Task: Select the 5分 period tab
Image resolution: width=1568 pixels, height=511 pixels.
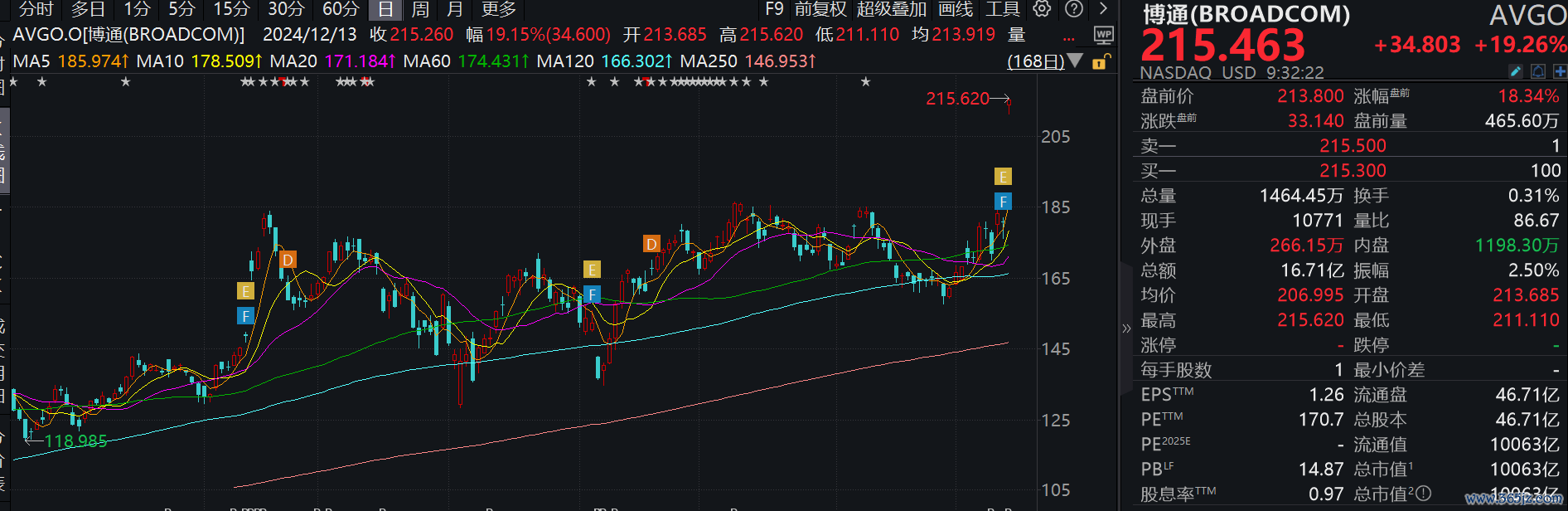Action: pyautogui.click(x=181, y=9)
